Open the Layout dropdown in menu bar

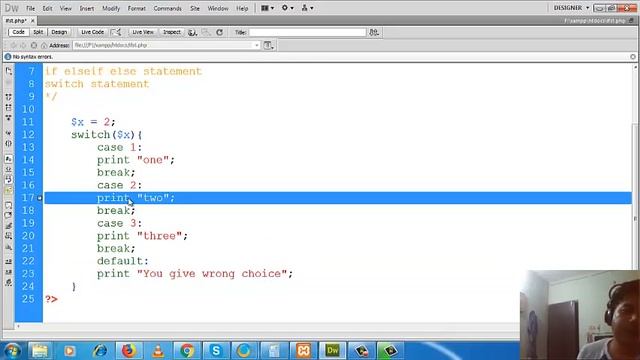coord(267,8)
